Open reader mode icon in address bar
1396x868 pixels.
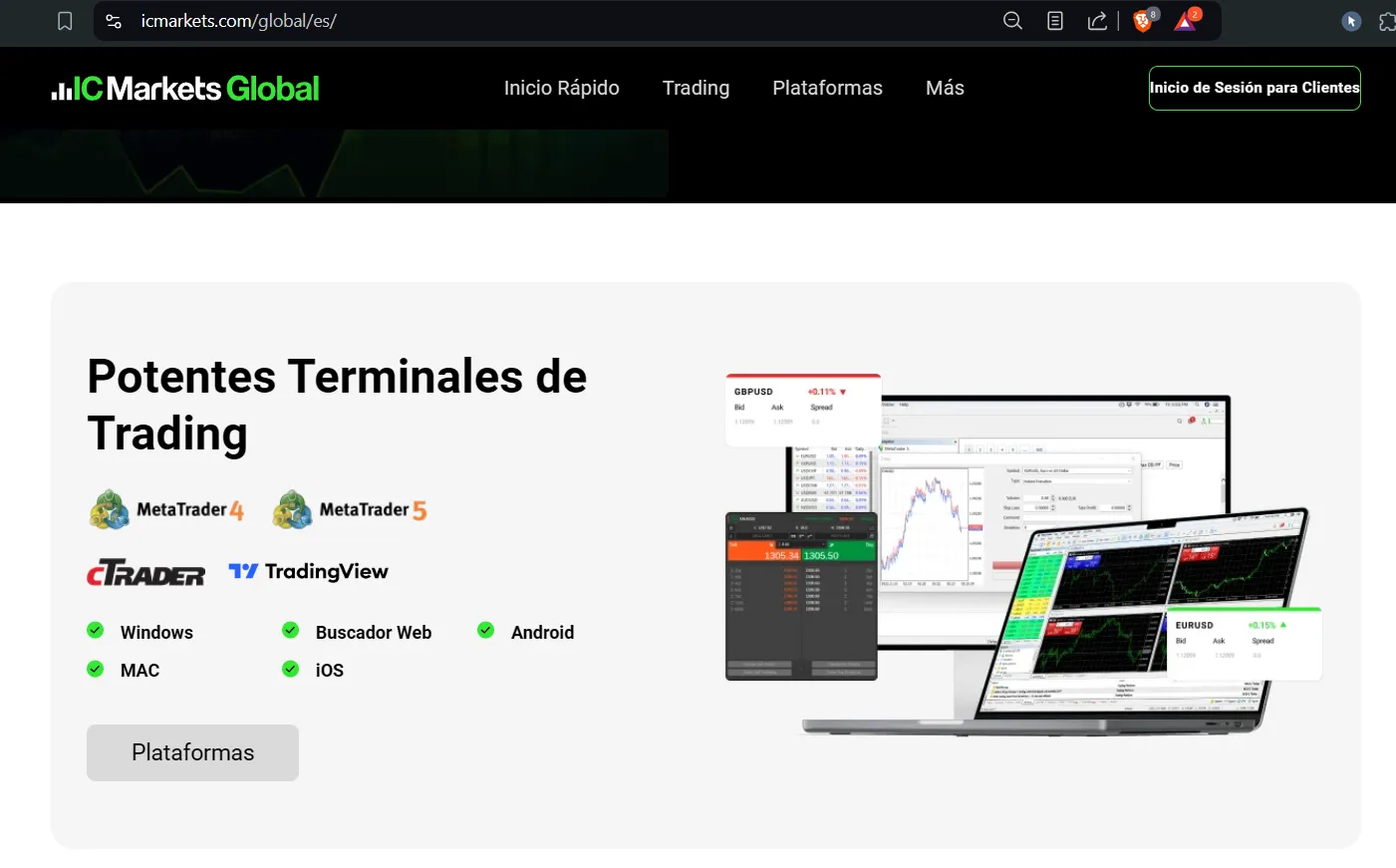(1055, 21)
